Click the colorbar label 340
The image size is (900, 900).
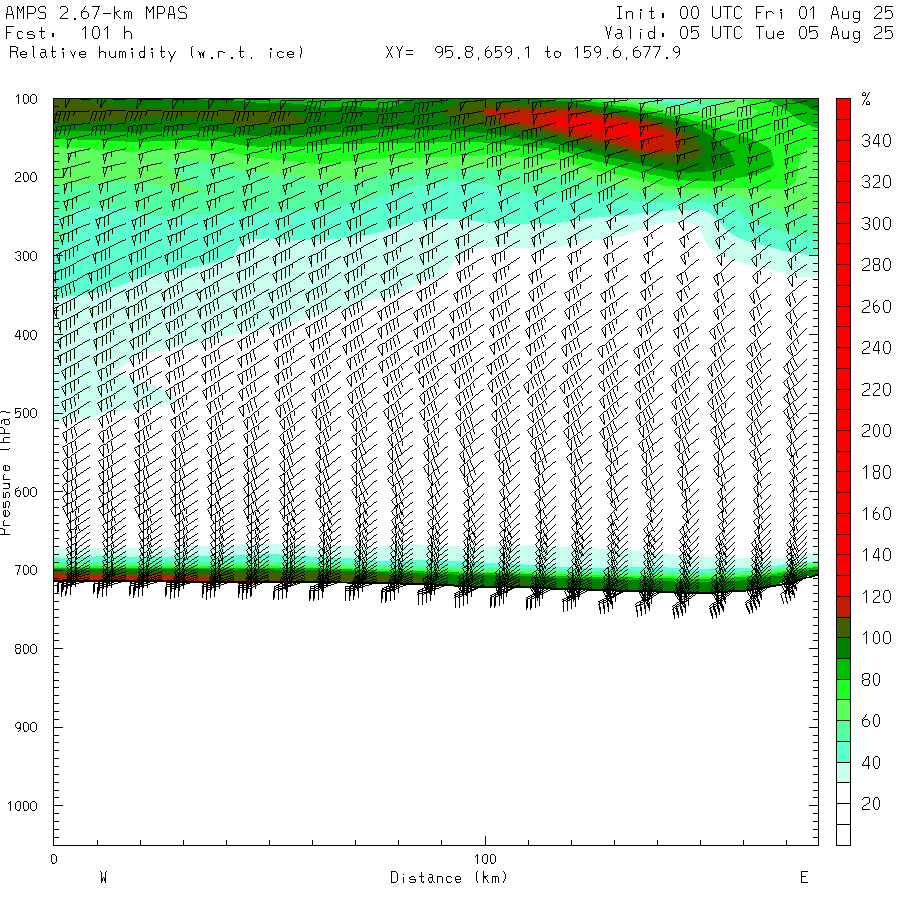pos(876,141)
